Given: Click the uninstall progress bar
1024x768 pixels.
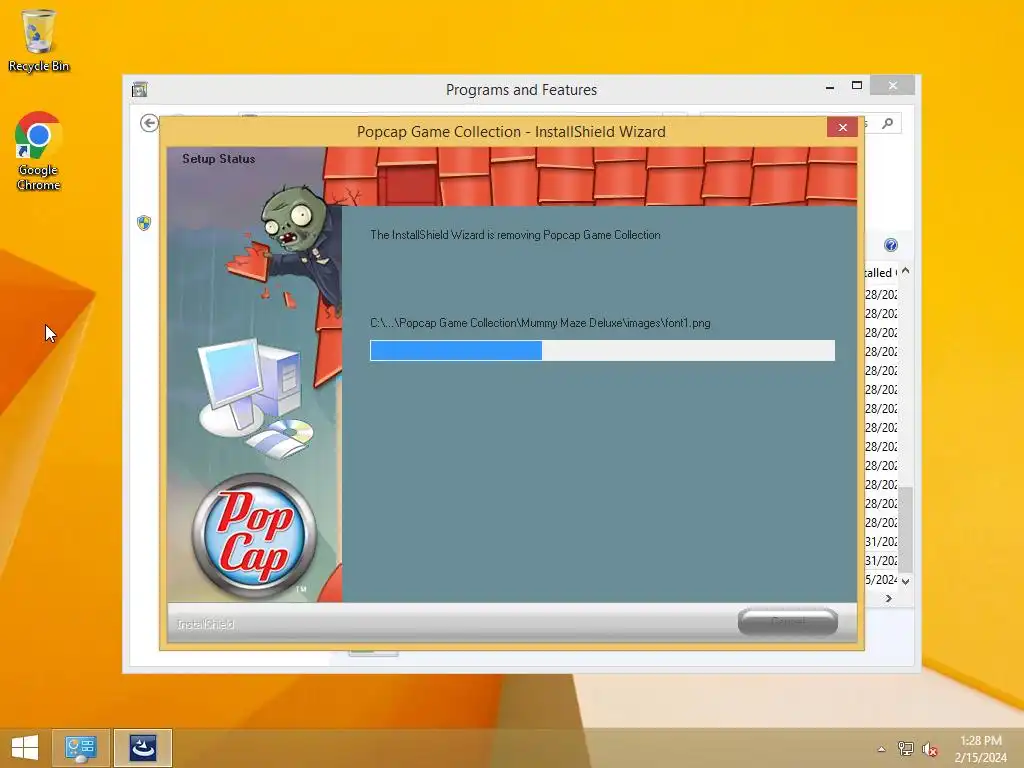Looking at the screenshot, I should 602,350.
